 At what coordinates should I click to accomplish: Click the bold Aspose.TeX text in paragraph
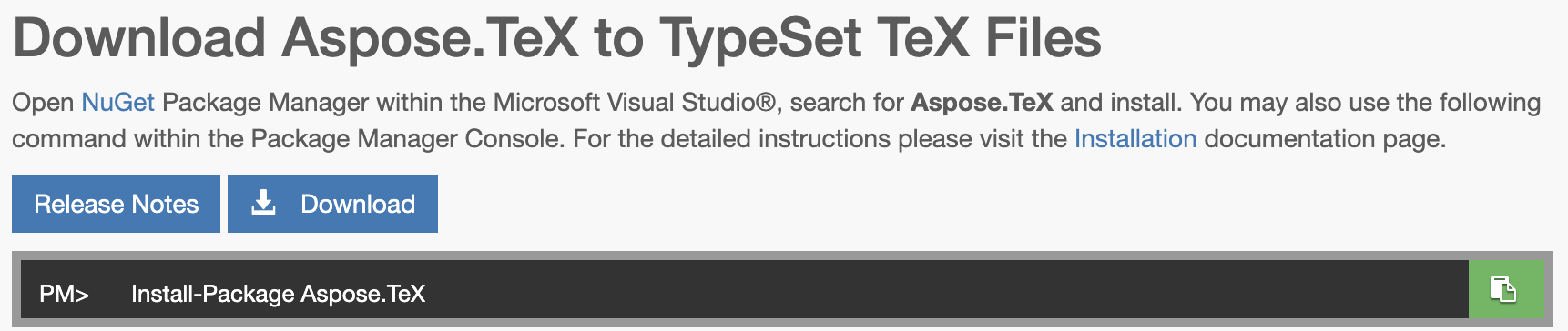[x=982, y=103]
